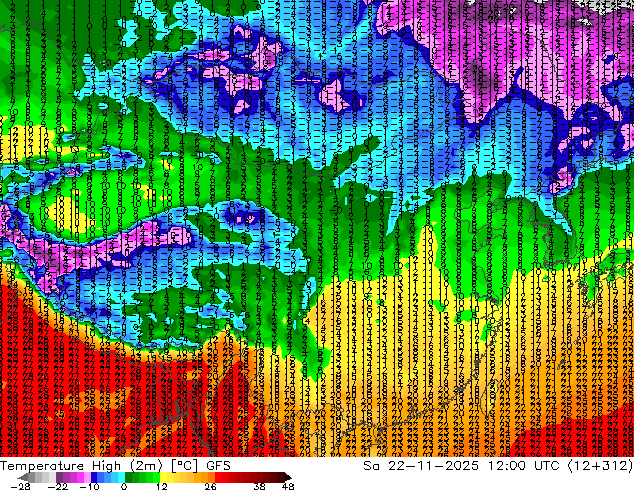Viewport: 634px width, 490px height.
Task: Click the light gray swatch in the legend
Action: pyautogui.click(x=52, y=477)
